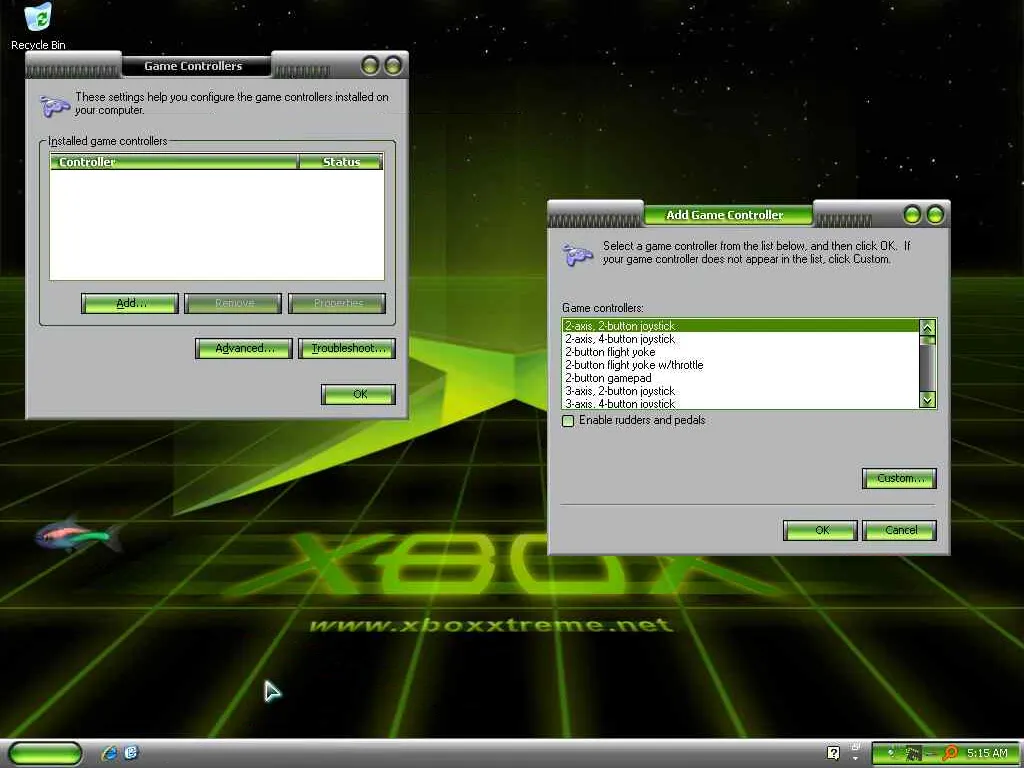This screenshot has width=1024, height=768.
Task: Click the small round tray icon at tray's left
Action: click(891, 753)
